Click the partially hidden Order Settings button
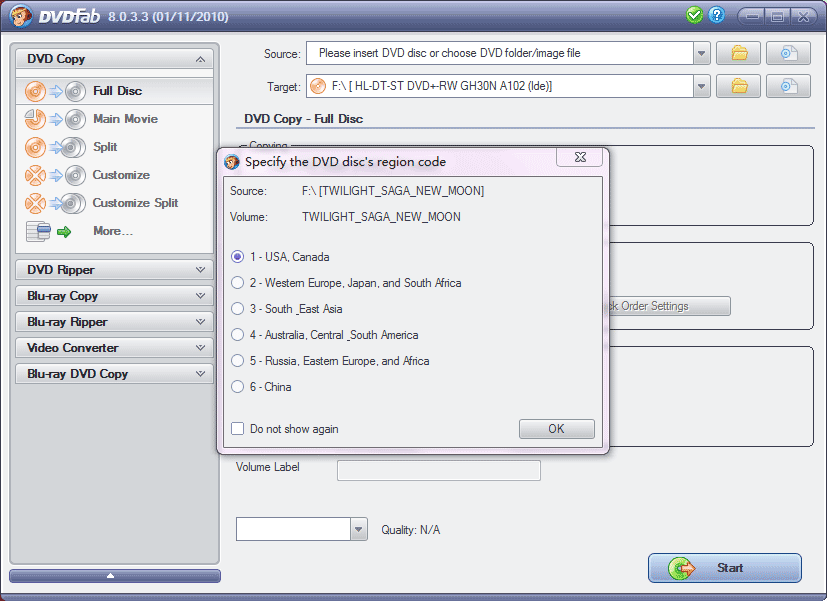Screen dimensions: 827x601 pos(670,306)
